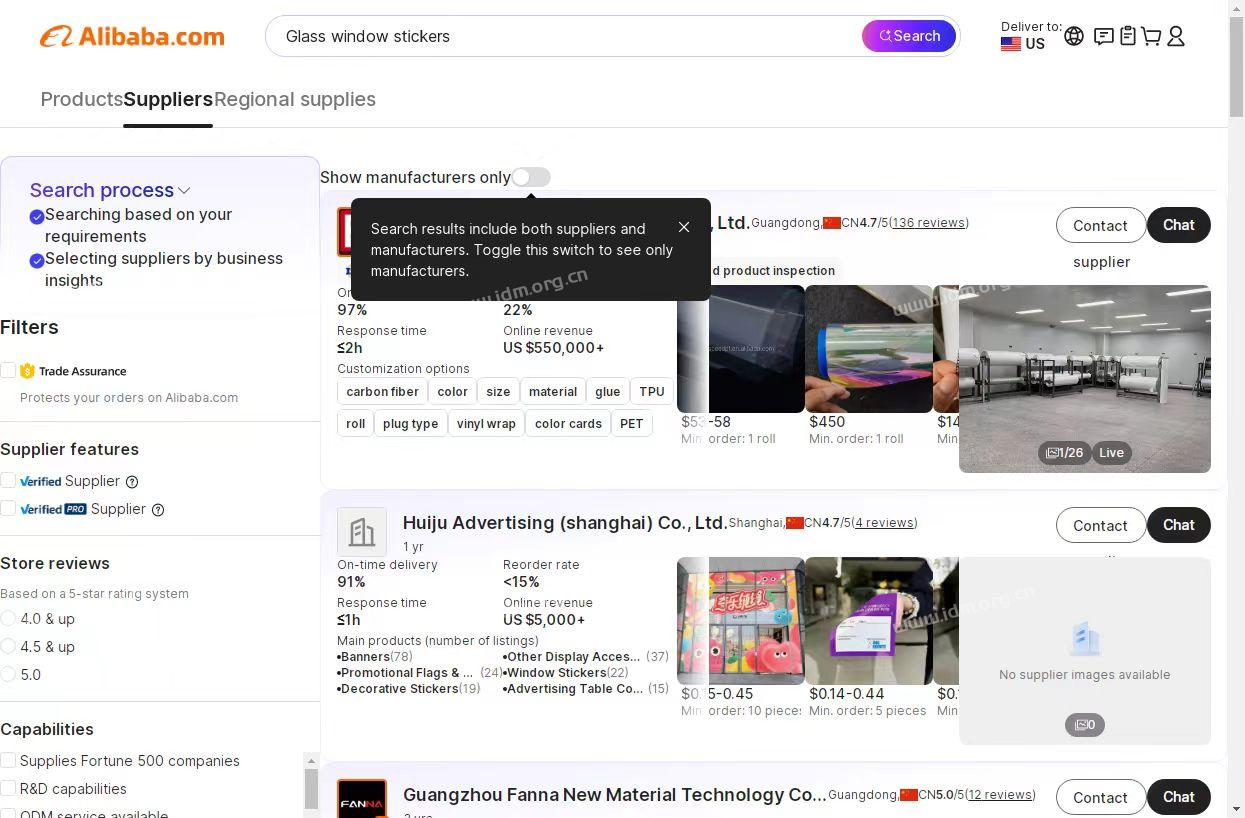Check the Verified PRO Supplier checkbox
1245x818 pixels.
pos(8,509)
